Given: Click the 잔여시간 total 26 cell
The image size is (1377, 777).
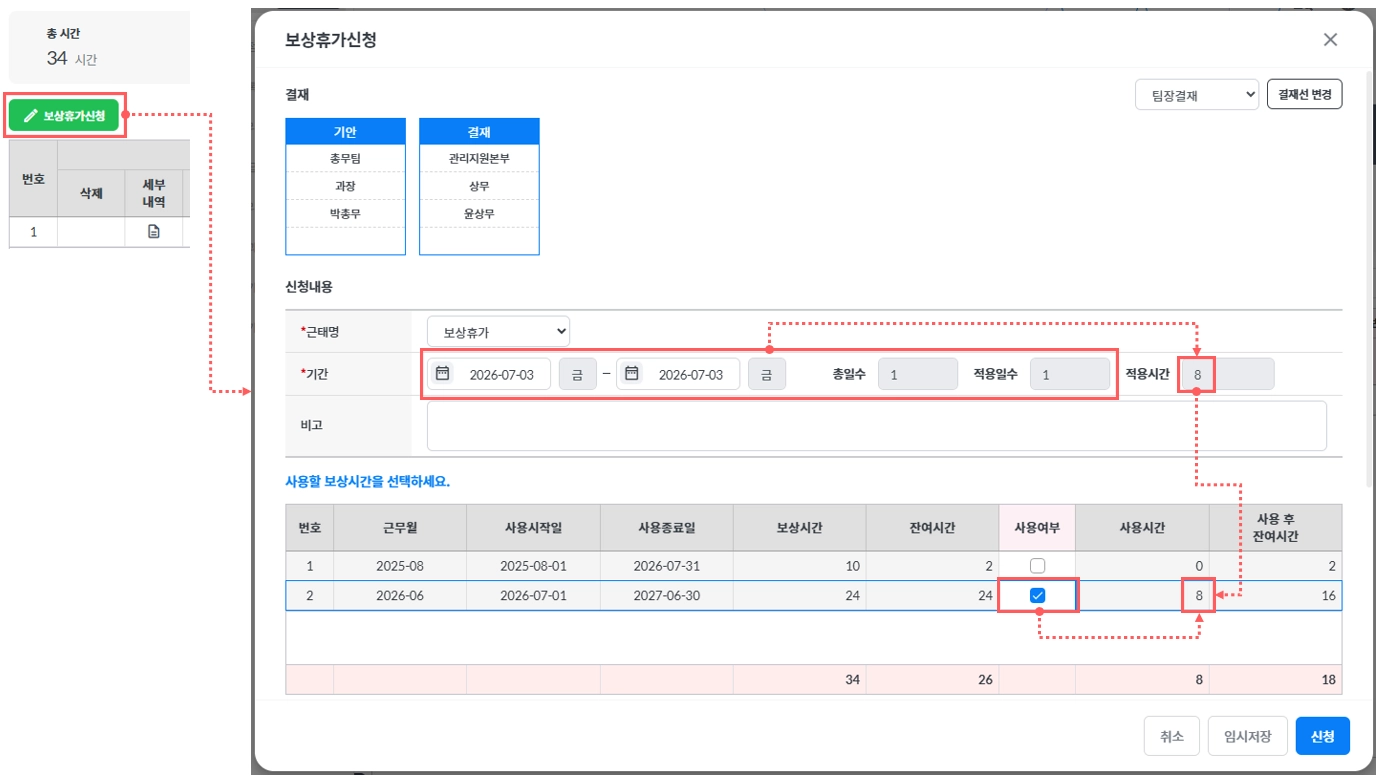Looking at the screenshot, I should [x=933, y=680].
